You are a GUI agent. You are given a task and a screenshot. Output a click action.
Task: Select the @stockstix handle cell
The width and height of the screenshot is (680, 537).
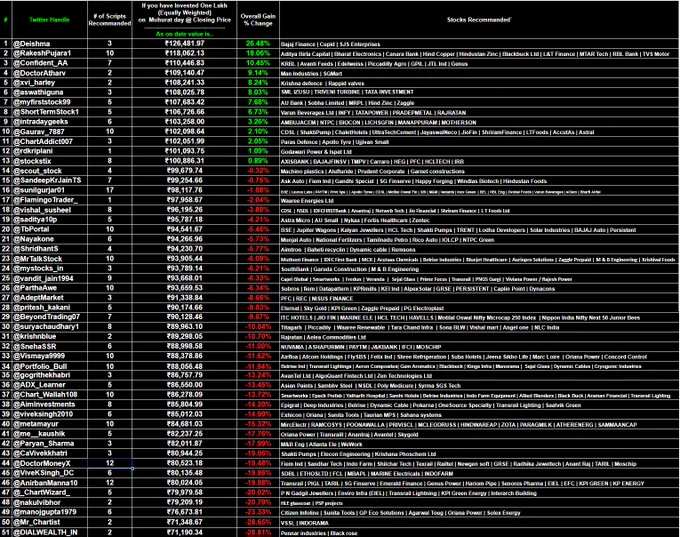tap(50, 161)
